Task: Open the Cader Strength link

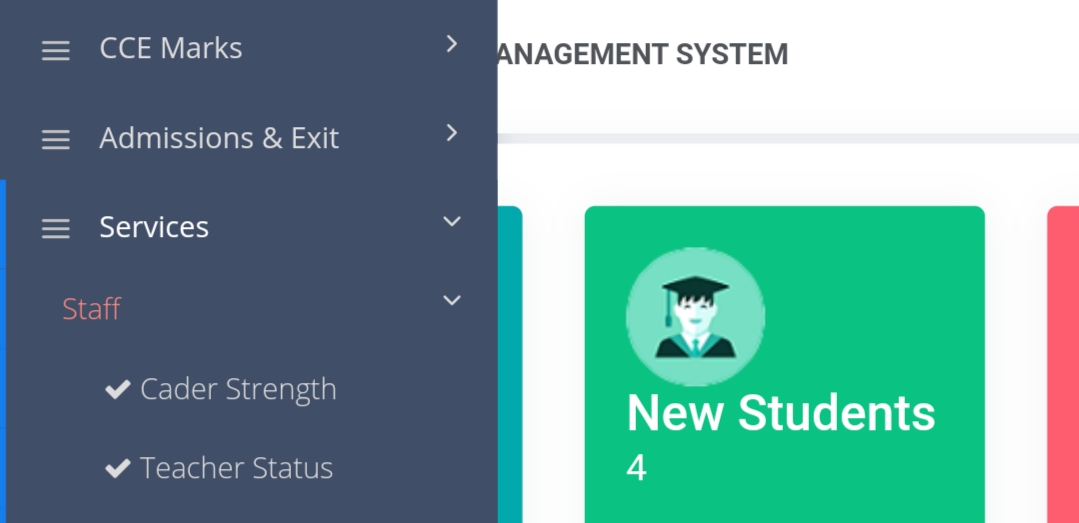Action: pos(238,389)
